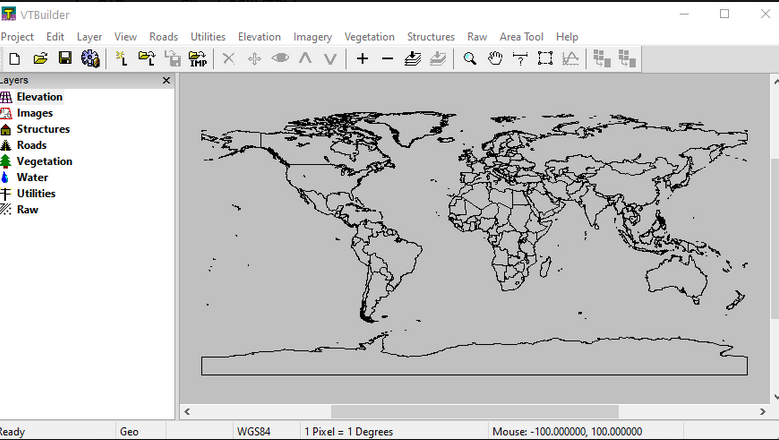Screen dimensions: 779x440
Task: Activate the Pan hand tool
Action: click(x=495, y=59)
